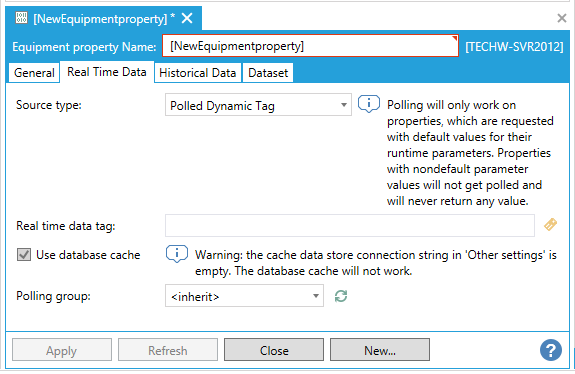Screen dimensions: 575x374
Task: Click the info icon next to cache warning
Action: point(177,254)
